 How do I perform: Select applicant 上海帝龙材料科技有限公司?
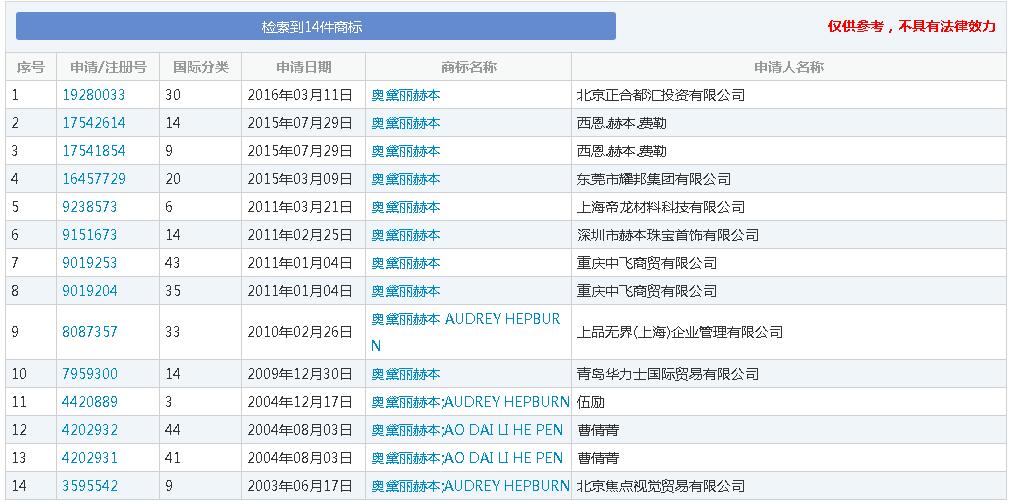[x=661, y=207]
